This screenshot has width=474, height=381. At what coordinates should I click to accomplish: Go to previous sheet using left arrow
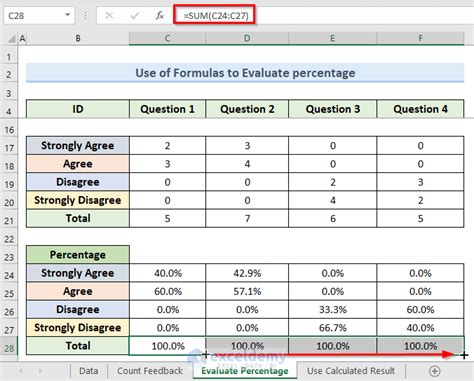[x=21, y=371]
